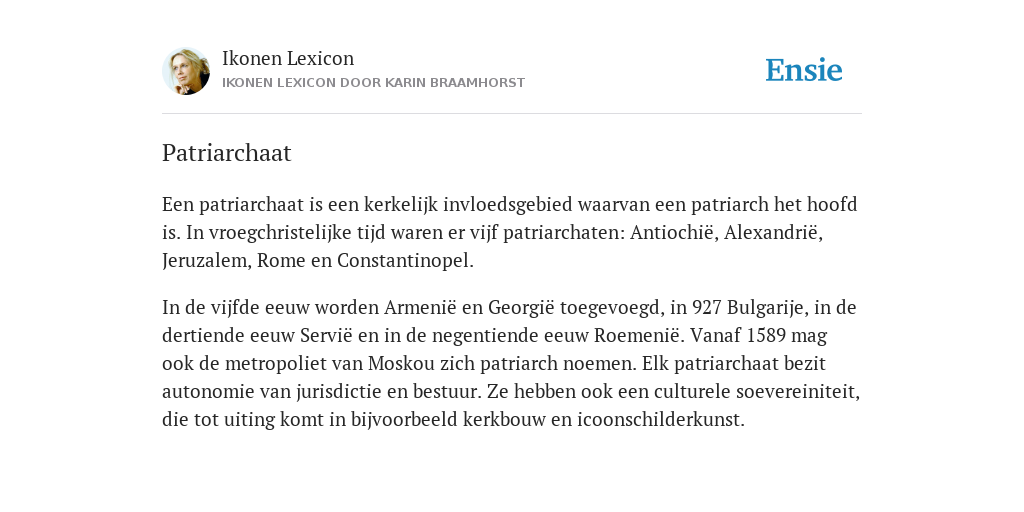Image resolution: width=1024 pixels, height=512 pixels.
Task: Click the word Constantinopel in first paragraph
Action: click(405, 261)
